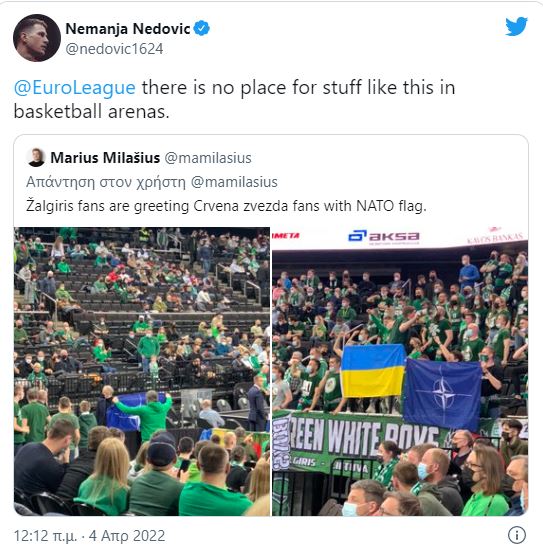Click the blue verified badge

coord(202,28)
